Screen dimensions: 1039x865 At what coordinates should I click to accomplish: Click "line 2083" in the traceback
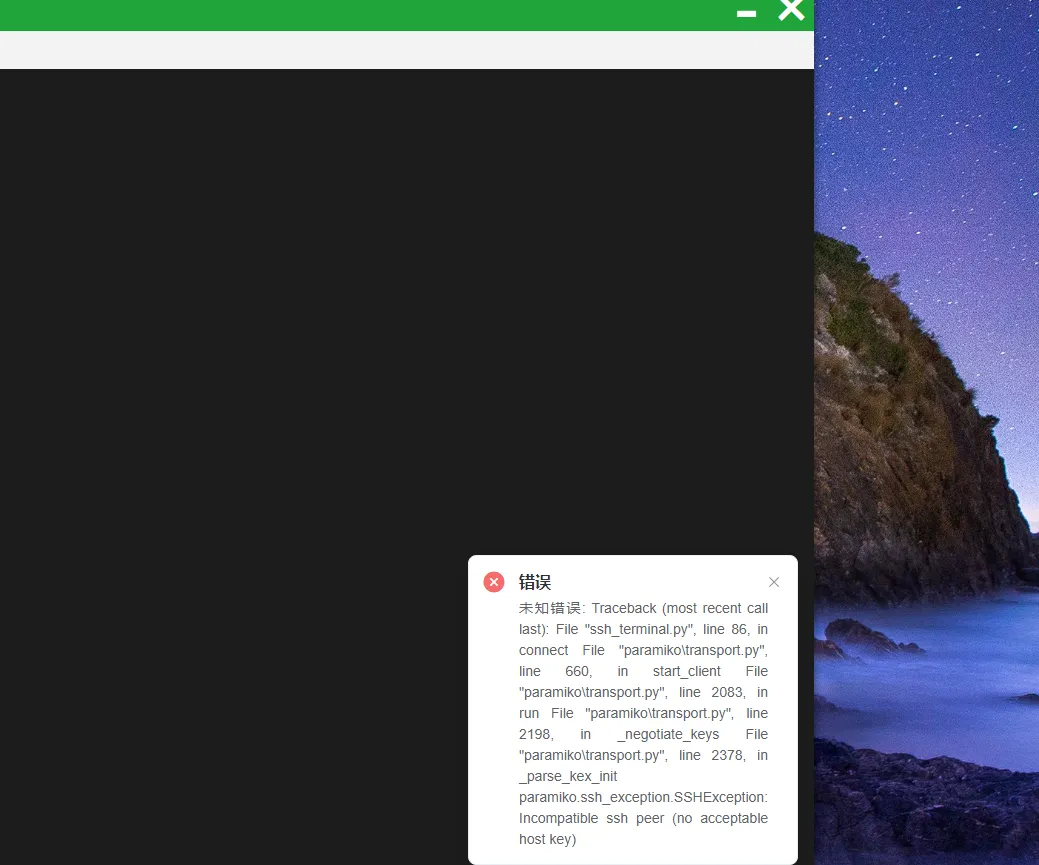coord(711,692)
